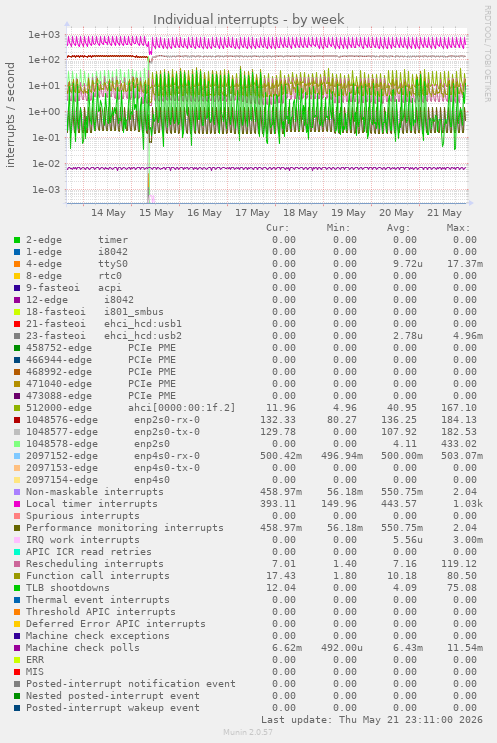The width and height of the screenshot is (497, 743).
Task: Click the dark red enp2s0-rx-0 legend swatch
Action: [17, 420]
